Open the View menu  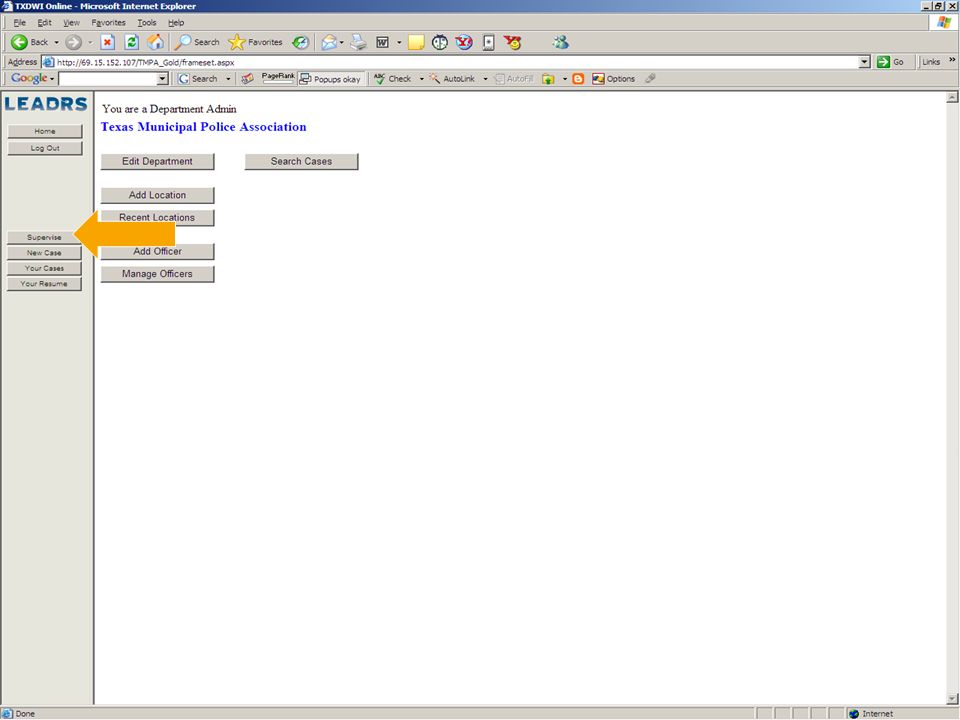pos(72,23)
